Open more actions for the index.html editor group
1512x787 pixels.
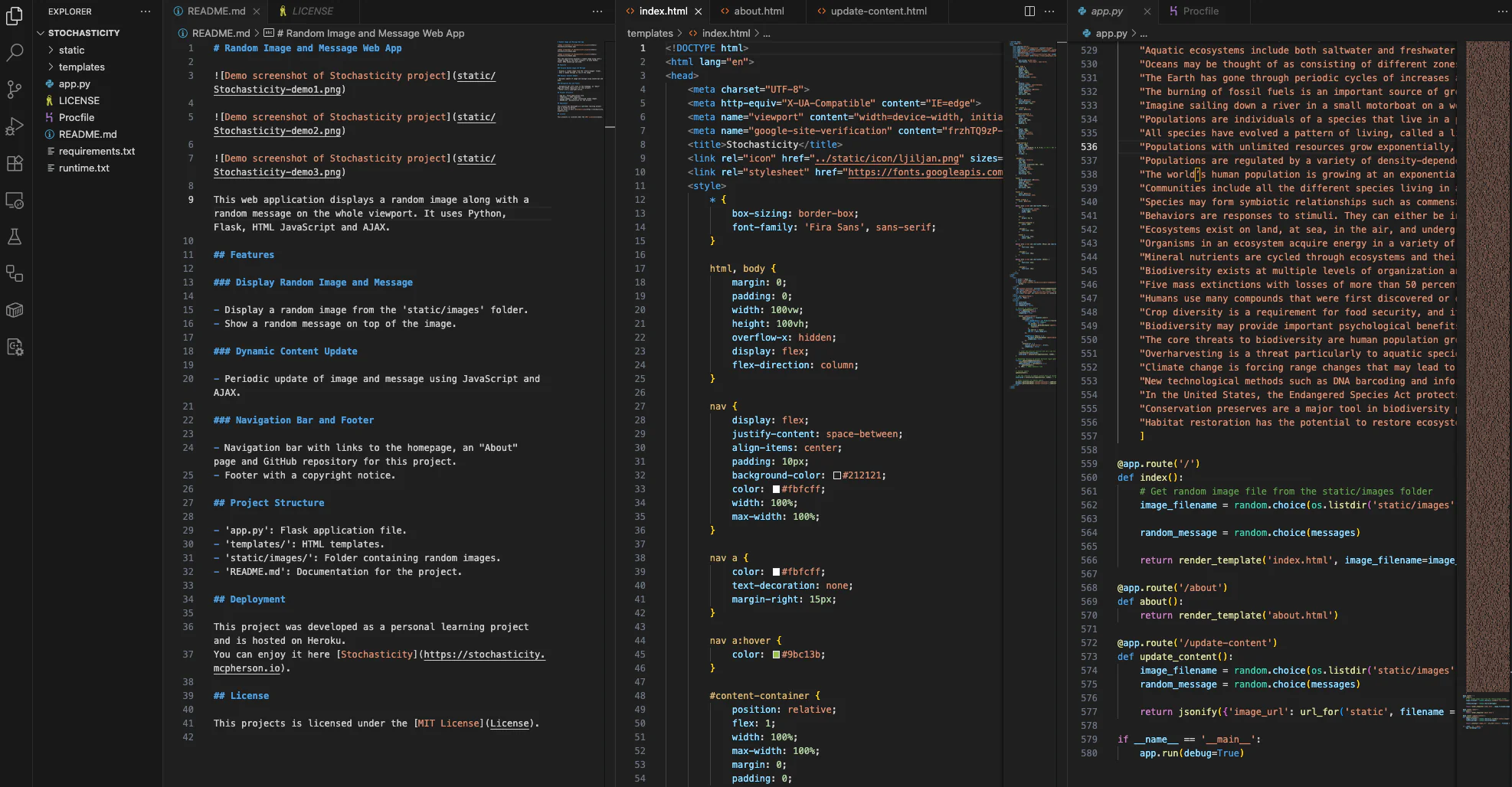pyautogui.click(x=1049, y=11)
